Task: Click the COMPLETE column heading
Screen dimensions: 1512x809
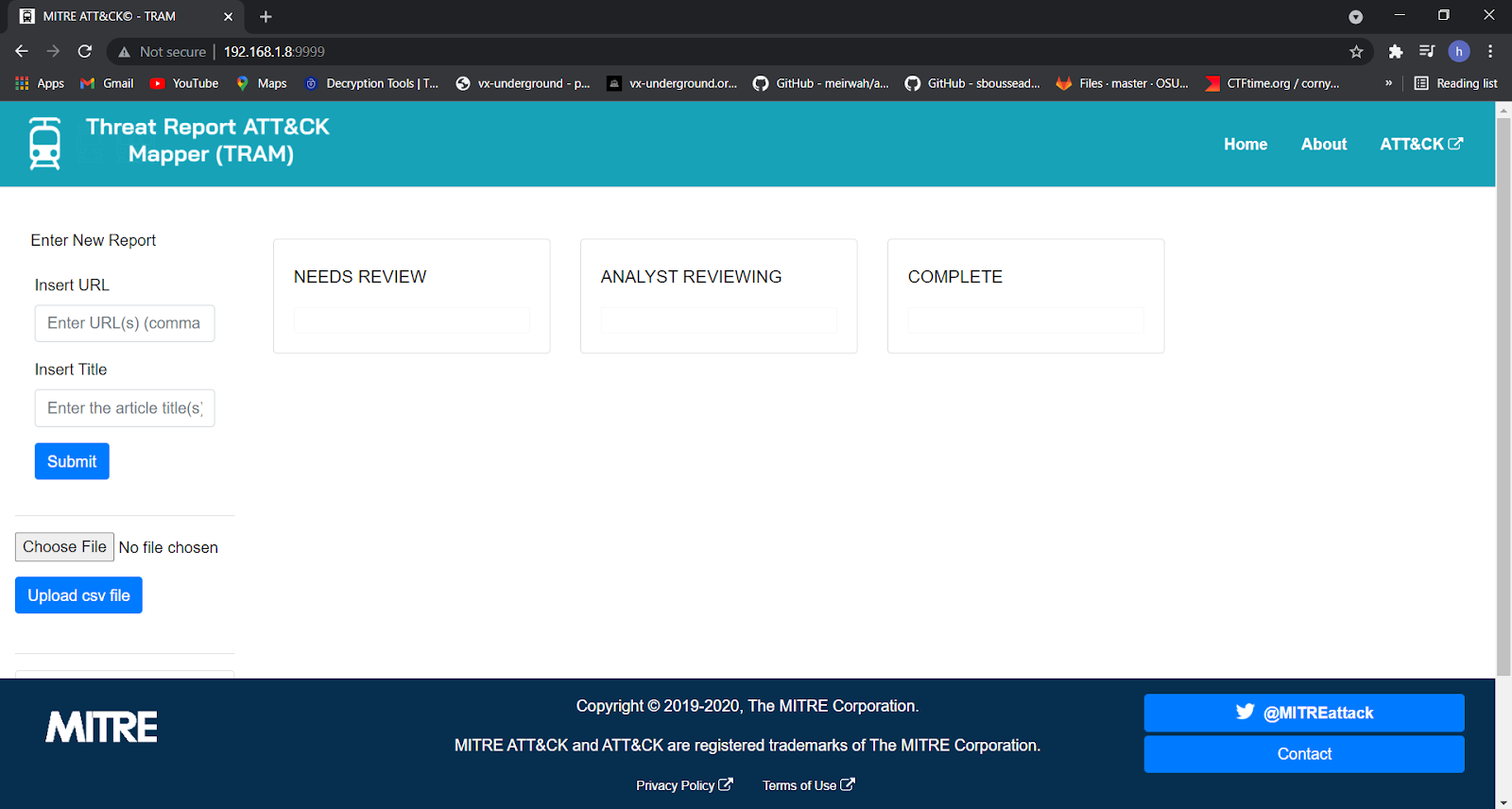Action: point(955,277)
